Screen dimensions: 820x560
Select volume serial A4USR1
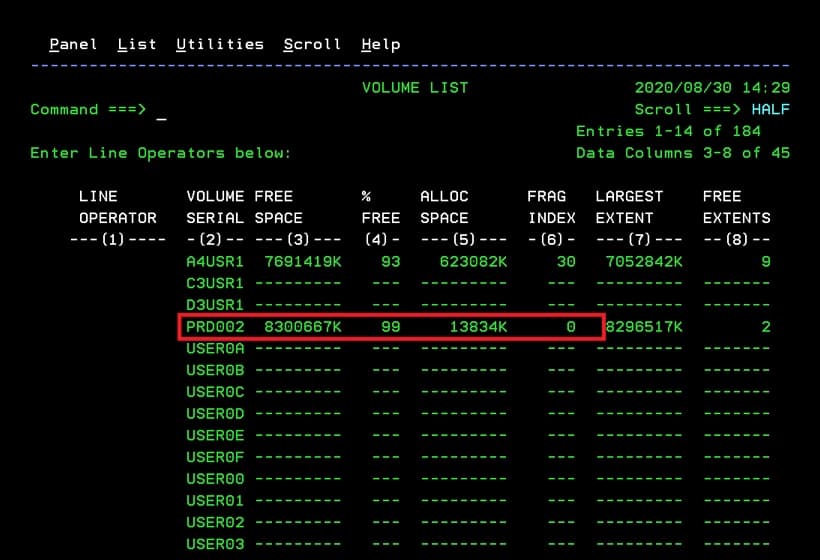[x=214, y=262]
